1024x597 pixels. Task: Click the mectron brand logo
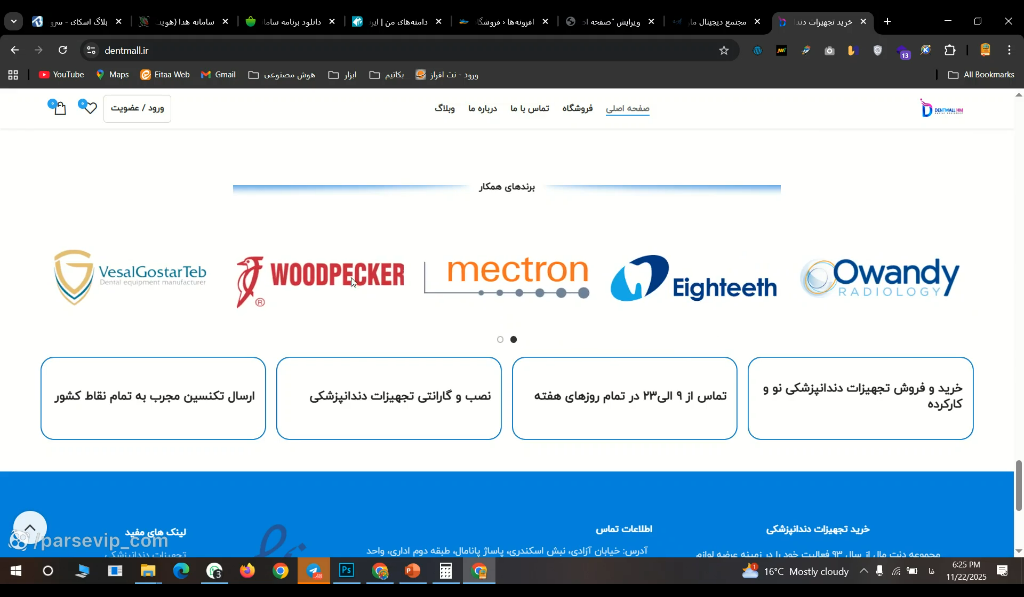(x=507, y=278)
